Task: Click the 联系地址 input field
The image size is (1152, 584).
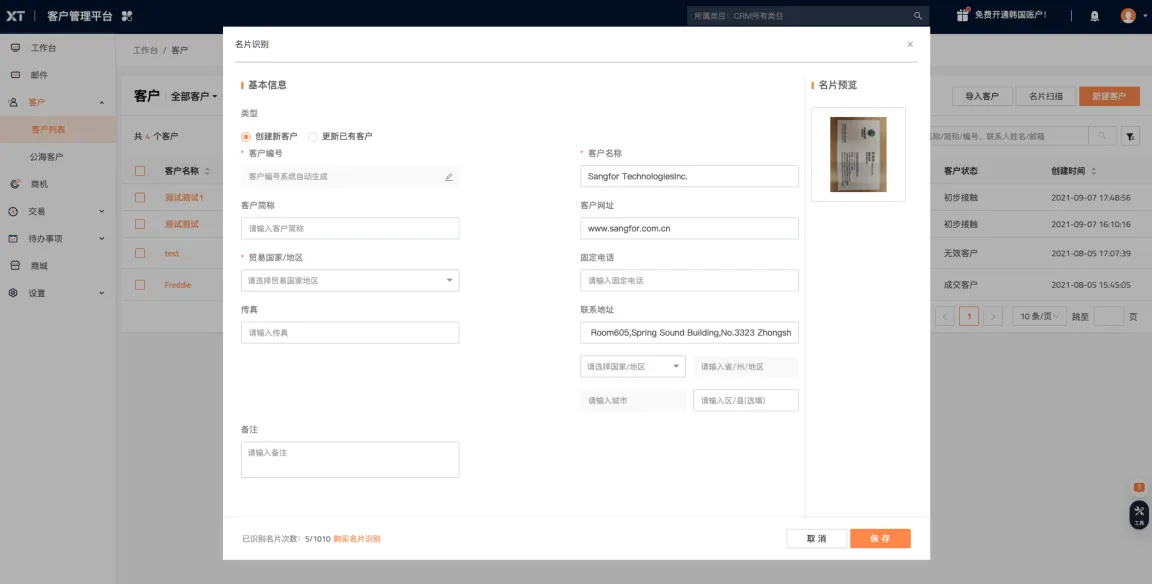Action: pyautogui.click(x=689, y=333)
